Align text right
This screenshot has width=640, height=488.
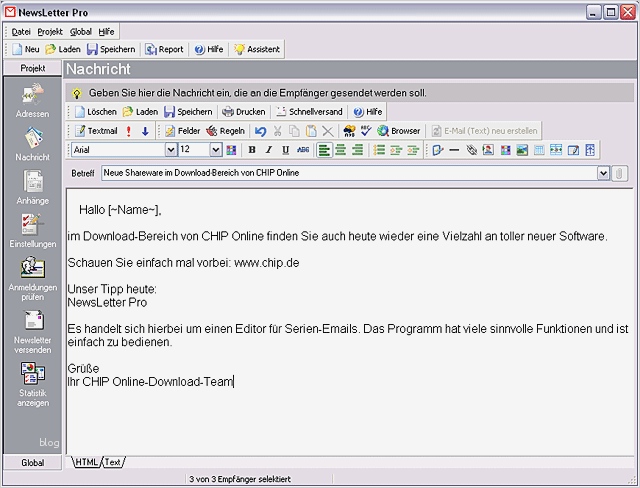coord(357,150)
